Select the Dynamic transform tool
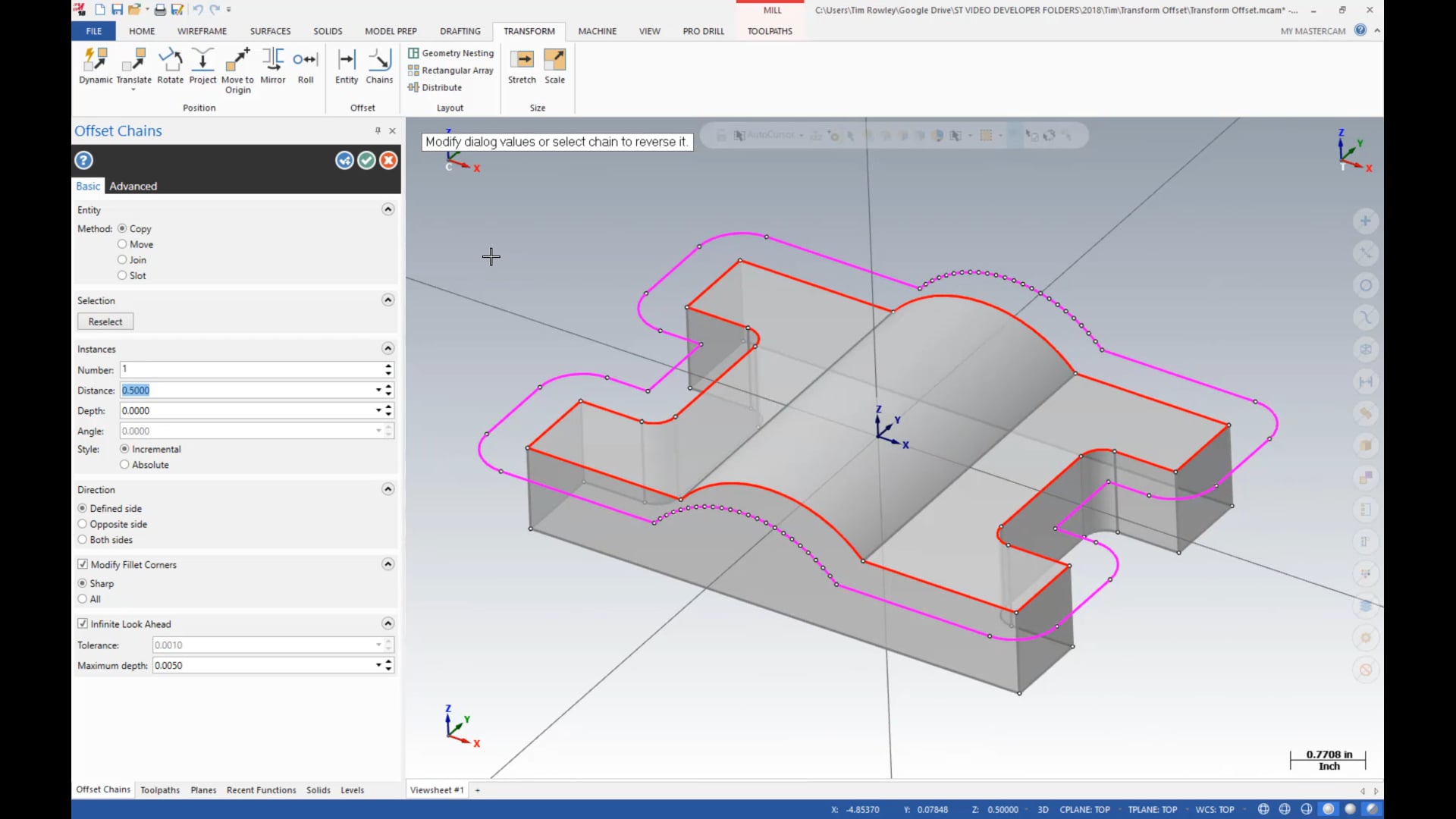This screenshot has height=819, width=1456. [95, 65]
